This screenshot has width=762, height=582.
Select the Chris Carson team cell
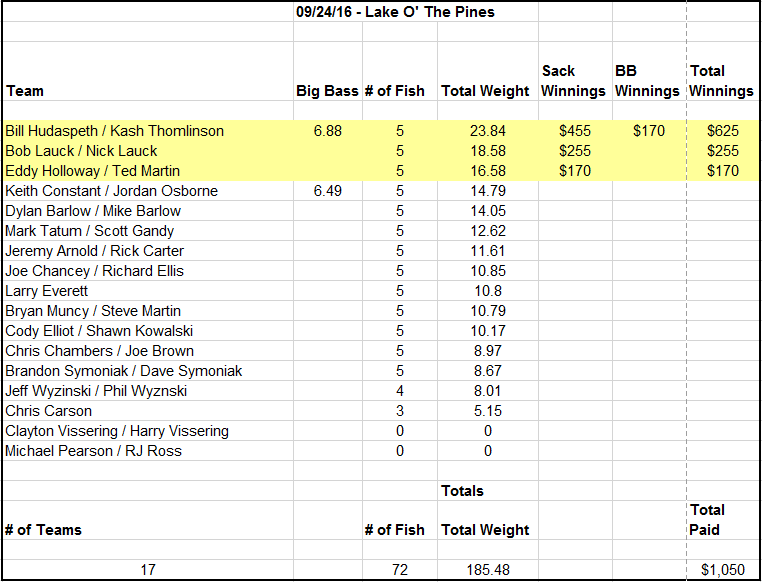(x=148, y=411)
